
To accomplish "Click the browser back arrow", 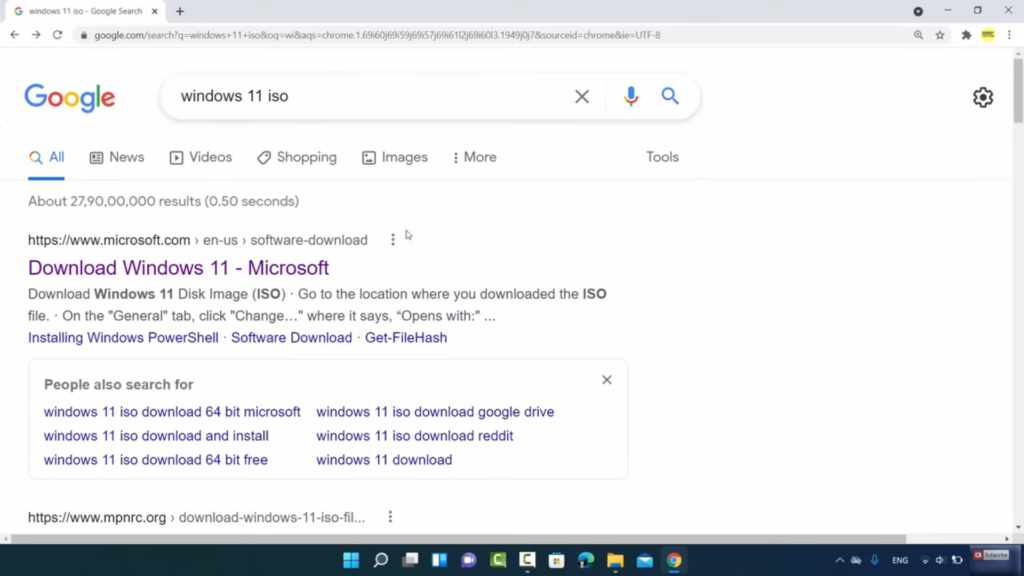I will (14, 35).
